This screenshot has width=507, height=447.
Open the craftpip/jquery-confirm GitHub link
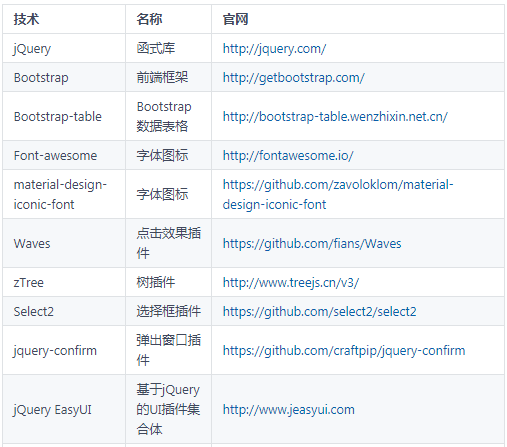(x=344, y=351)
